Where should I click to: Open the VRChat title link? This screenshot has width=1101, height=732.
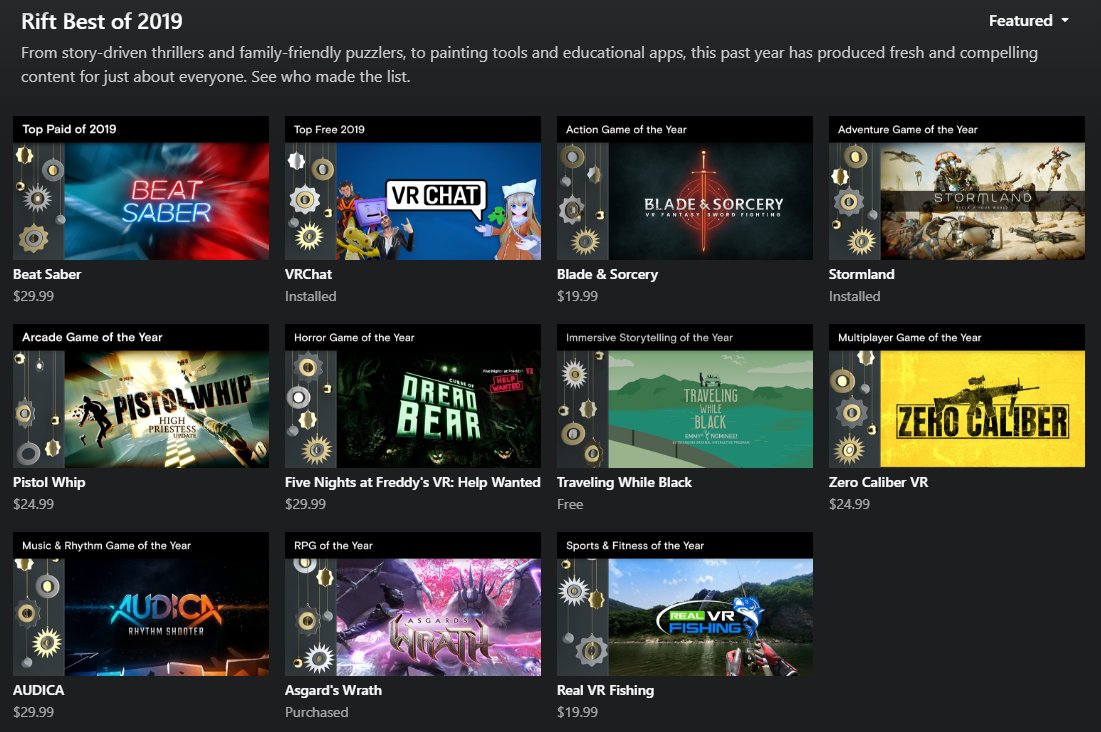(x=308, y=274)
